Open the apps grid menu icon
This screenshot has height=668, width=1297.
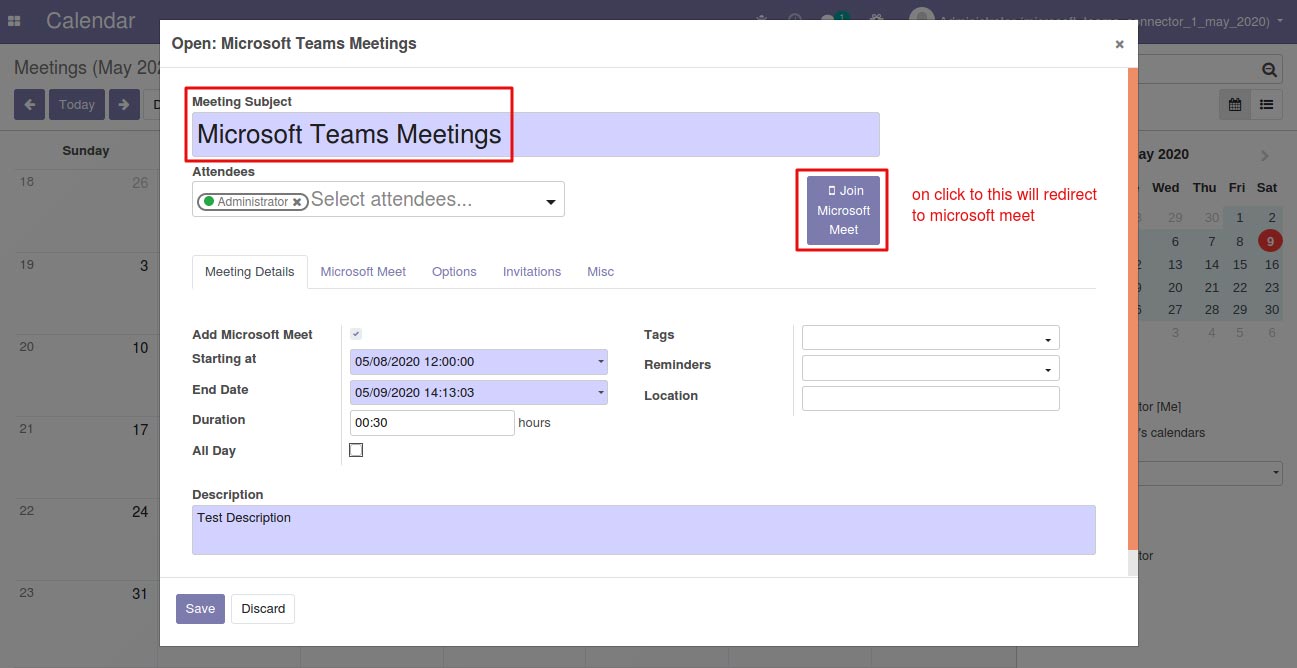pos(15,20)
